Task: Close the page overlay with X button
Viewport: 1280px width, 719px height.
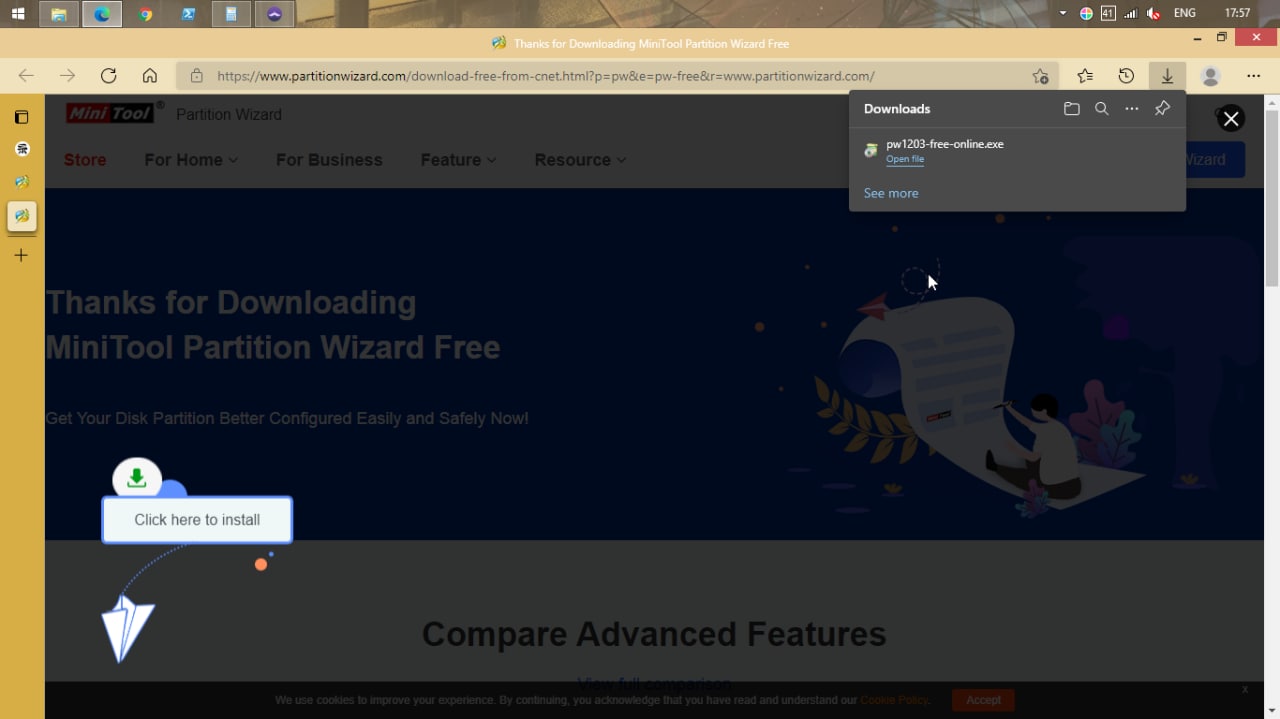Action: (x=1231, y=119)
